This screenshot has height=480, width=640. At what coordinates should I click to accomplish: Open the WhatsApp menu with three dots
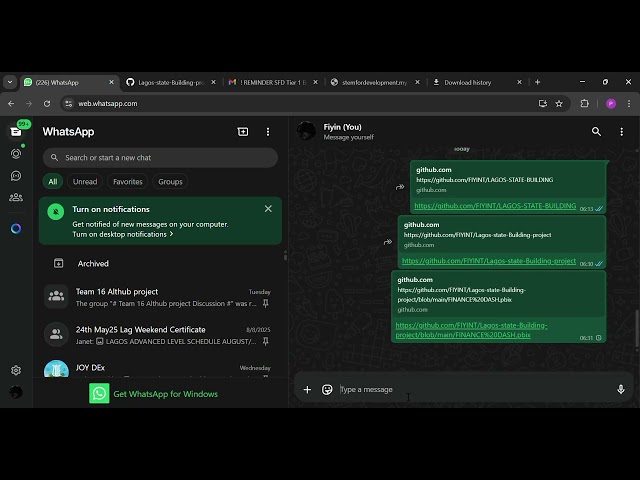coord(268,132)
